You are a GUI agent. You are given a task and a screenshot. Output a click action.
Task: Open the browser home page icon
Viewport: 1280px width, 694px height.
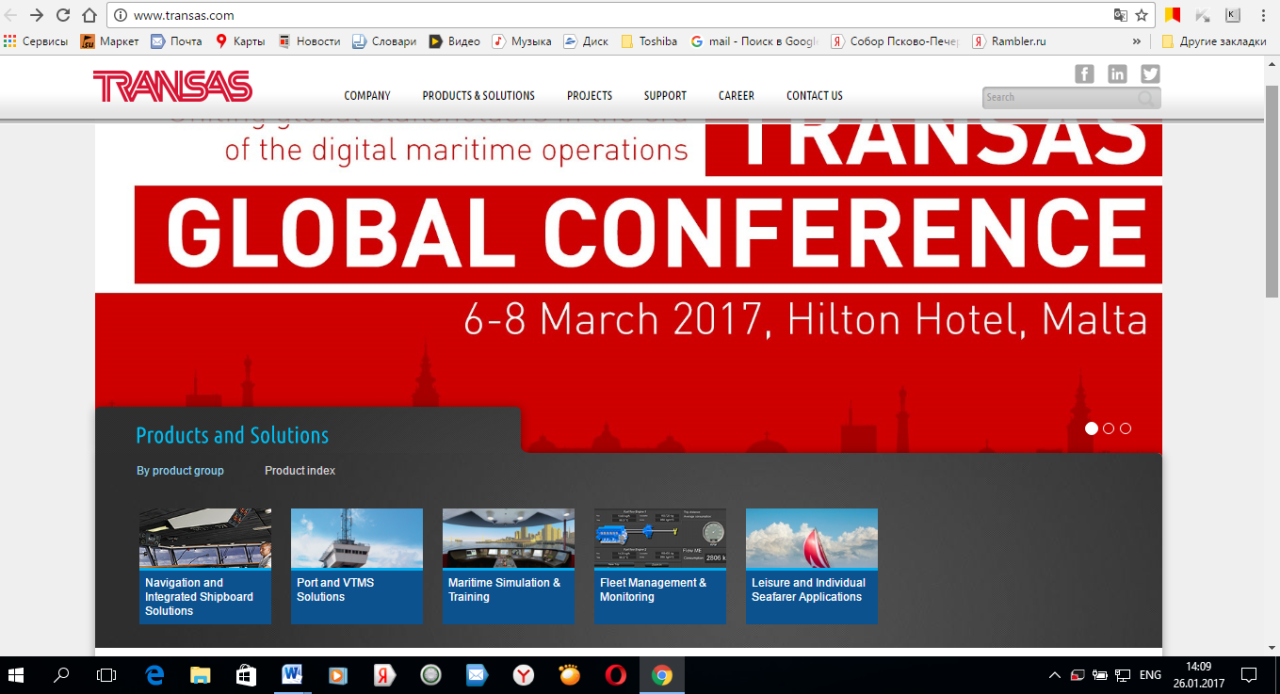click(89, 15)
